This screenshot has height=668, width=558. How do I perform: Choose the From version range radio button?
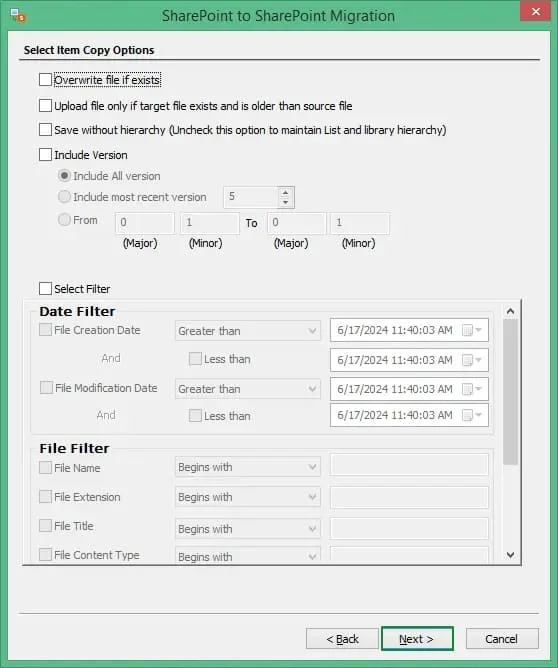(64, 220)
